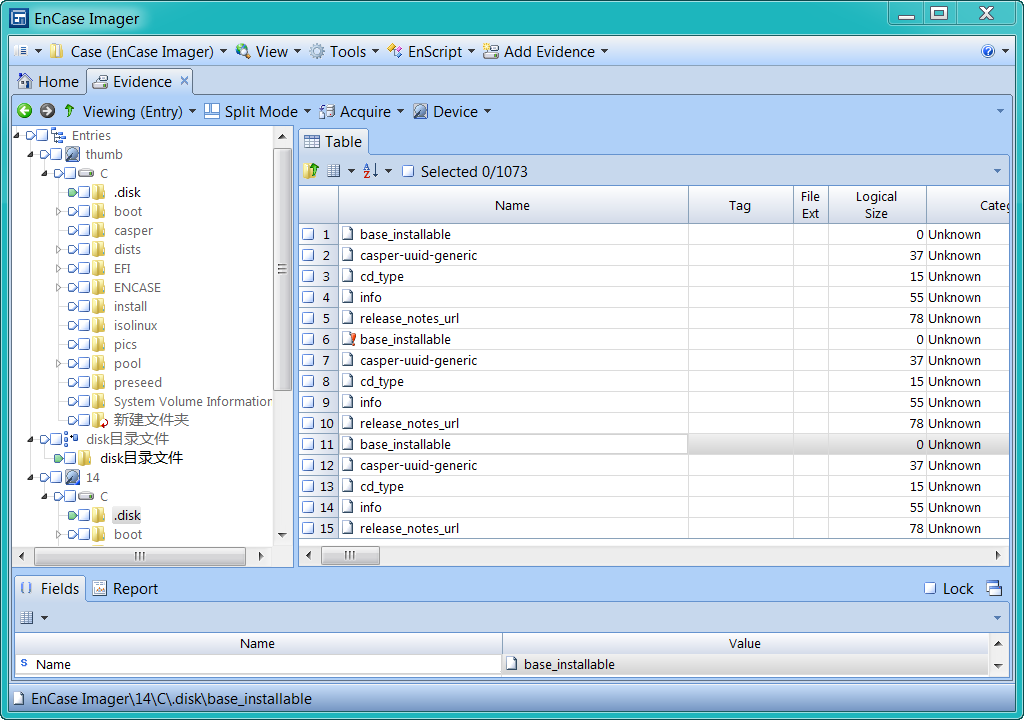
Task: Check the box for row 9 info
Action: click(308, 402)
